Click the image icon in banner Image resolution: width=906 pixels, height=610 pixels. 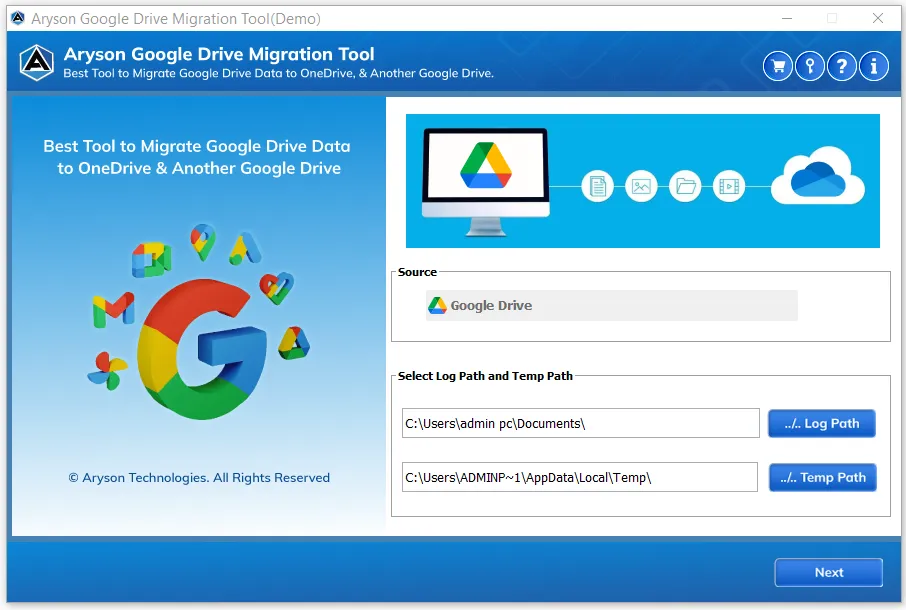[641, 187]
